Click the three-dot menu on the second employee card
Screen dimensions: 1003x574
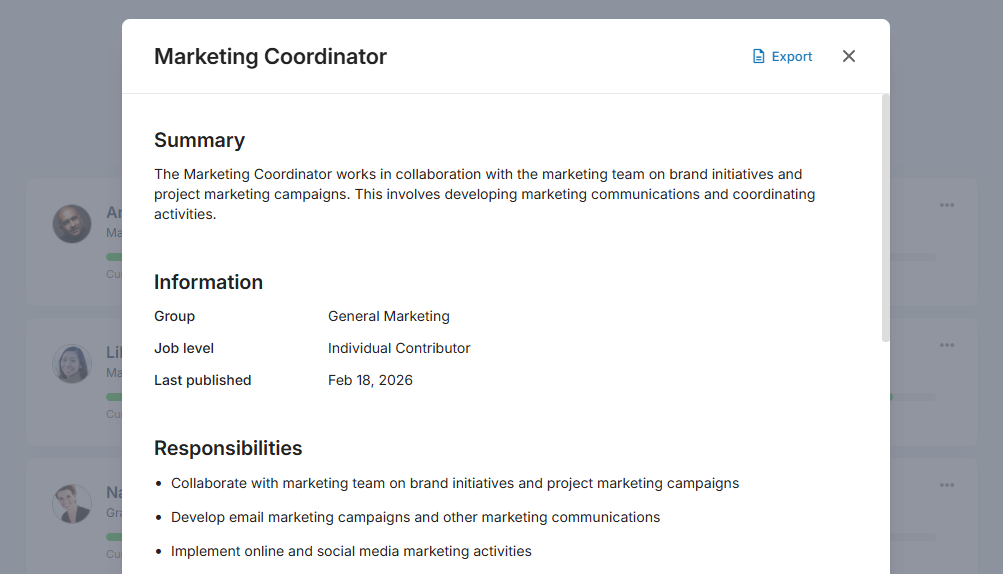tap(946, 345)
